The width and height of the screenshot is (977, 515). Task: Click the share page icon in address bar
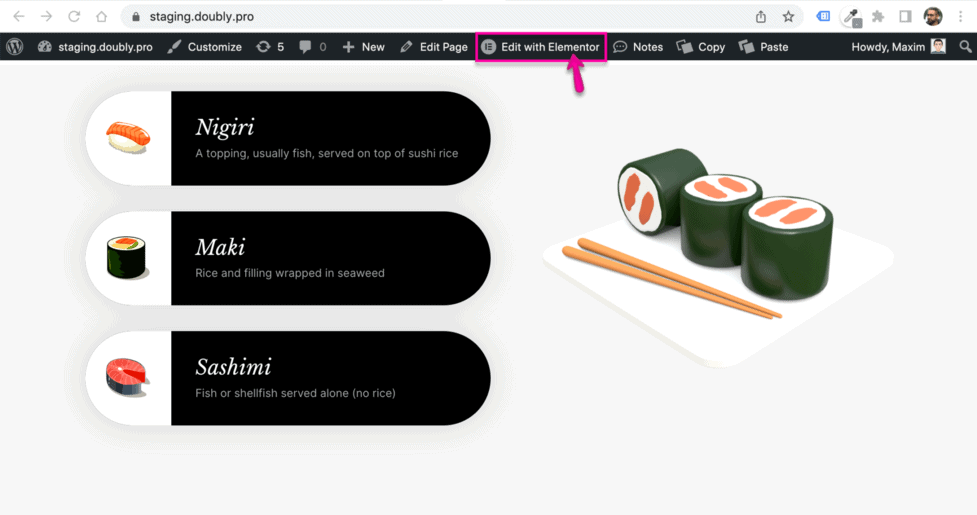[x=761, y=17]
